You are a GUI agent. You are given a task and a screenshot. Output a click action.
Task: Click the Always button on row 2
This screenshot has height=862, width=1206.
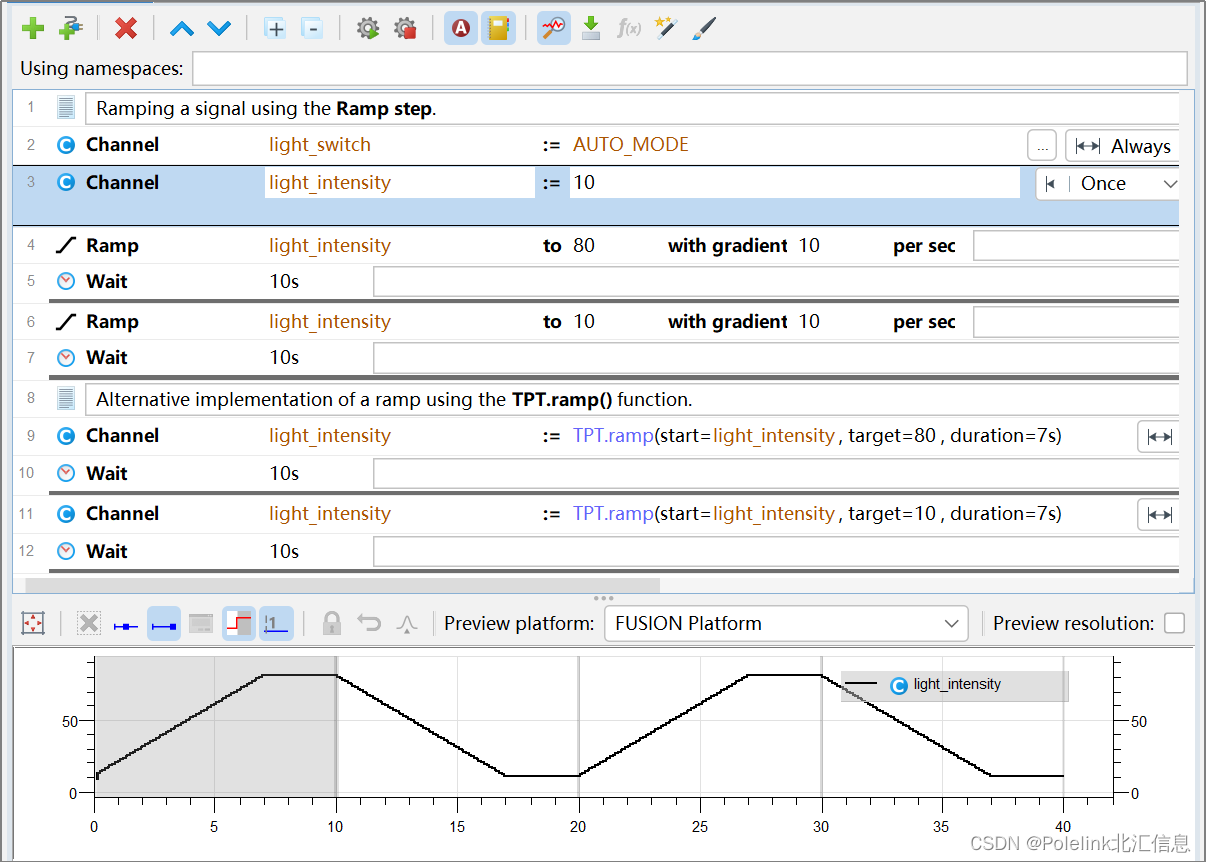1123,146
